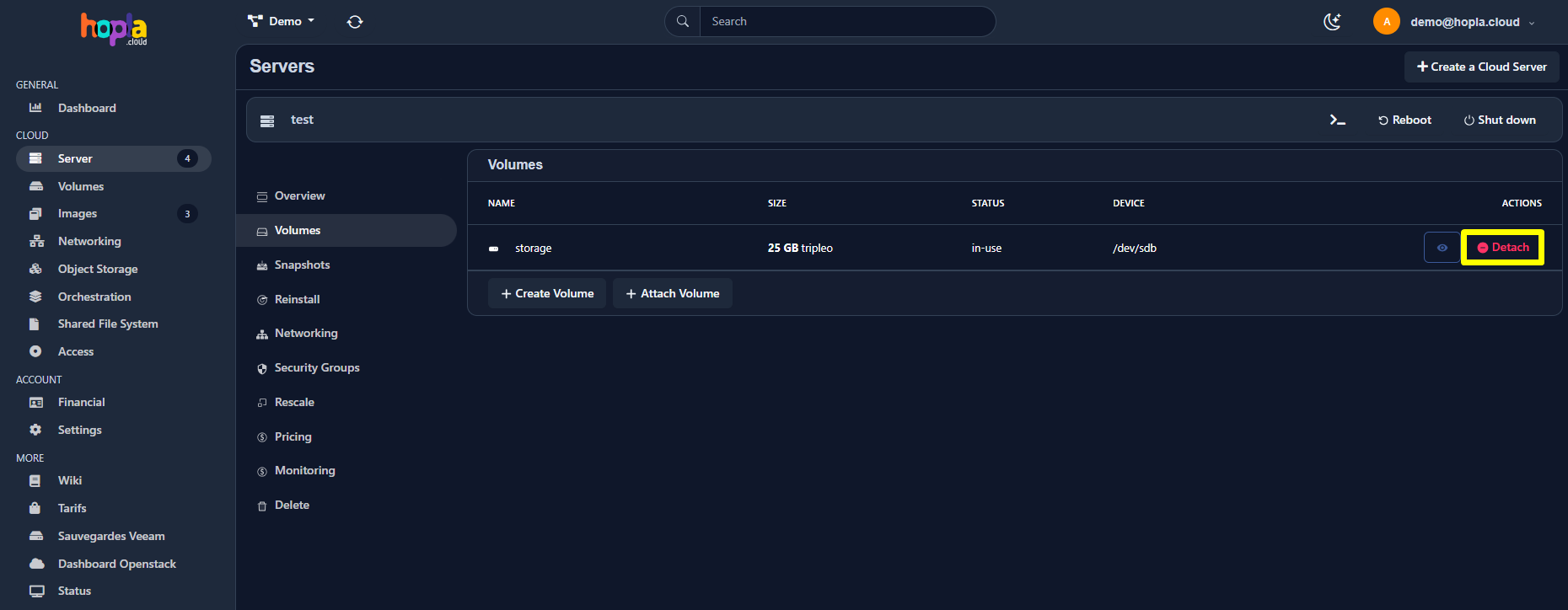Image resolution: width=1568 pixels, height=610 pixels.
Task: Open the Security Groups tab
Action: [x=317, y=367]
